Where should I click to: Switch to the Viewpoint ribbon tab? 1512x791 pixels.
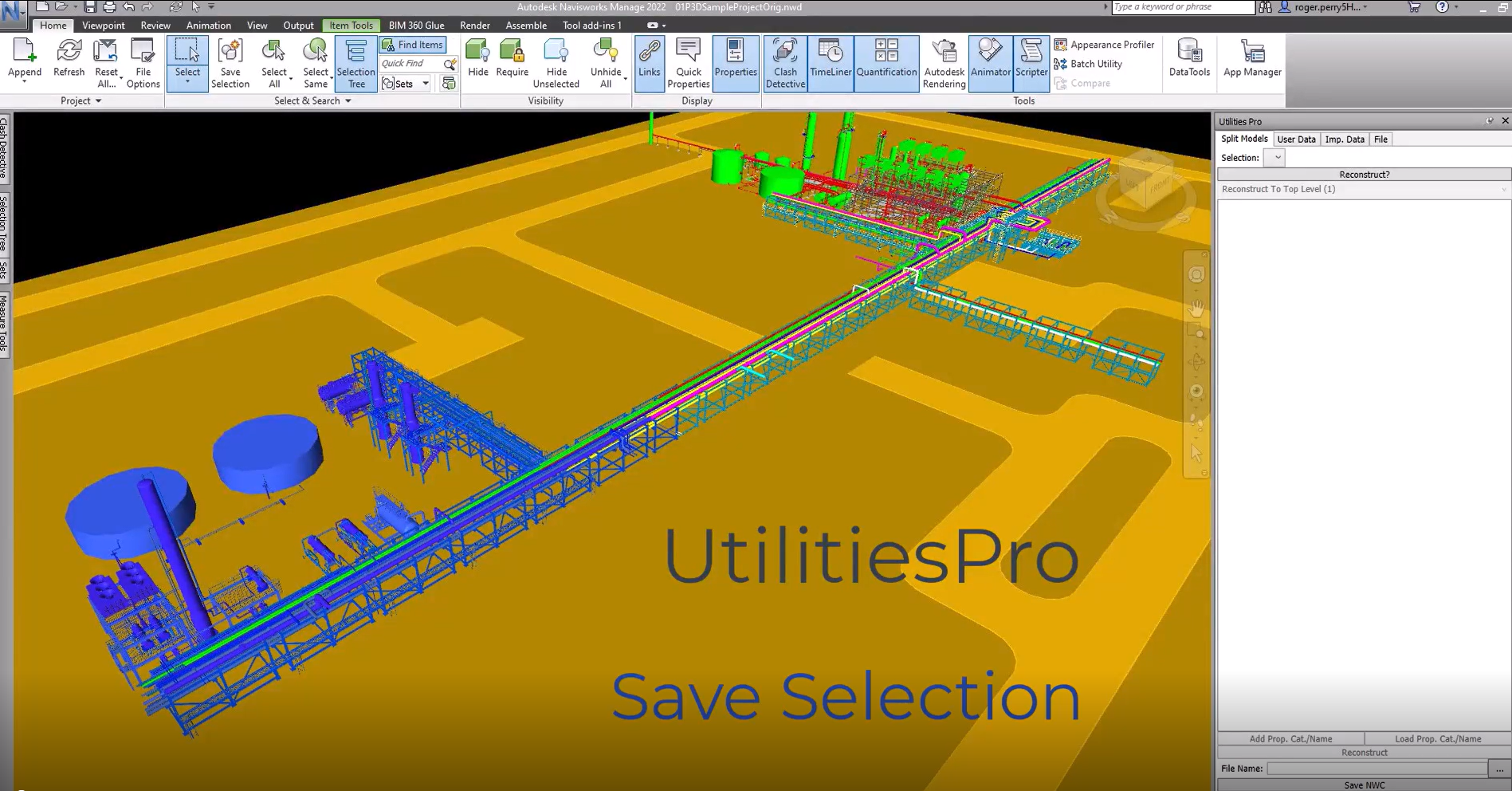[104, 26]
